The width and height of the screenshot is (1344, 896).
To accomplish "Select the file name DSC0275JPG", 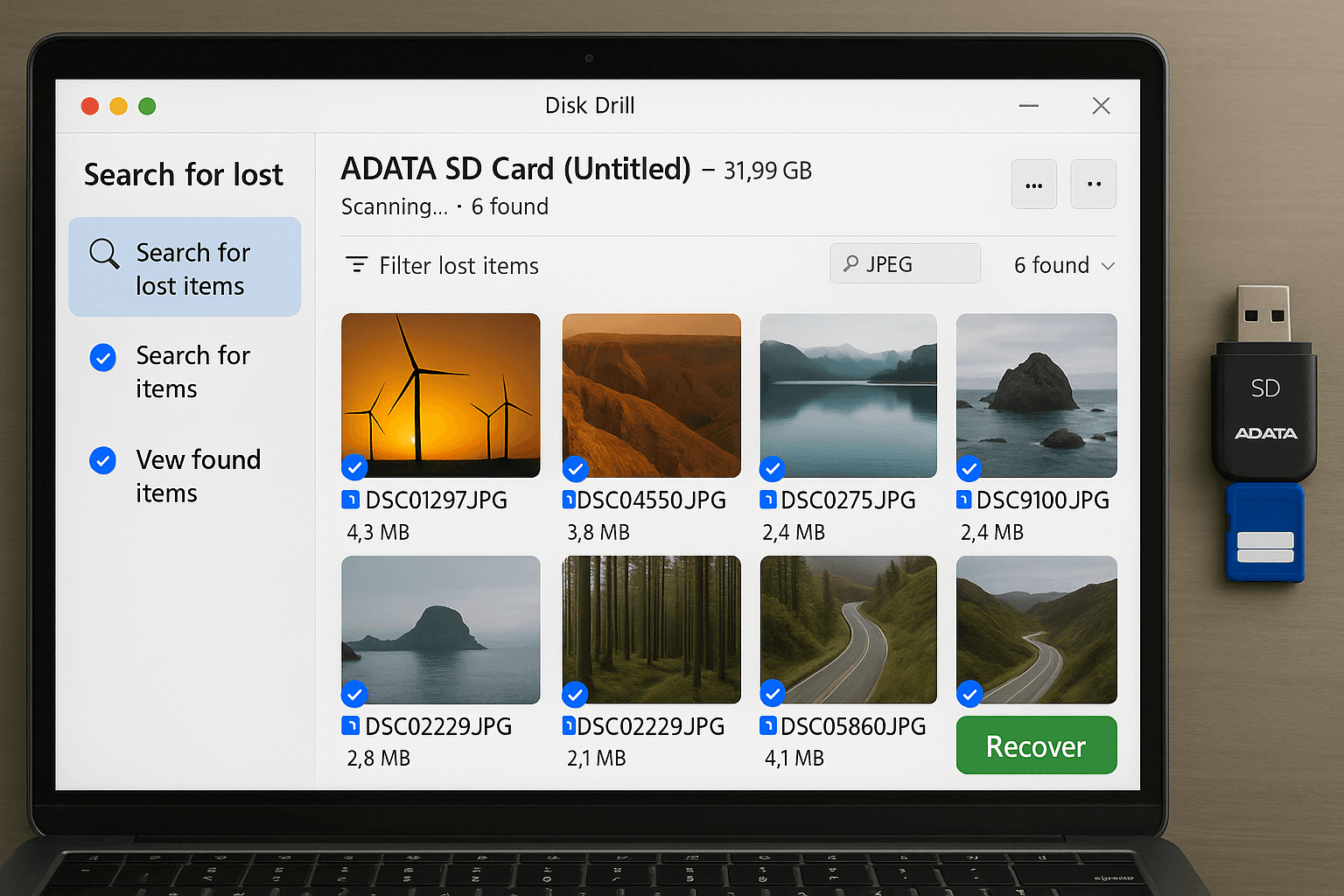I will click(x=848, y=500).
